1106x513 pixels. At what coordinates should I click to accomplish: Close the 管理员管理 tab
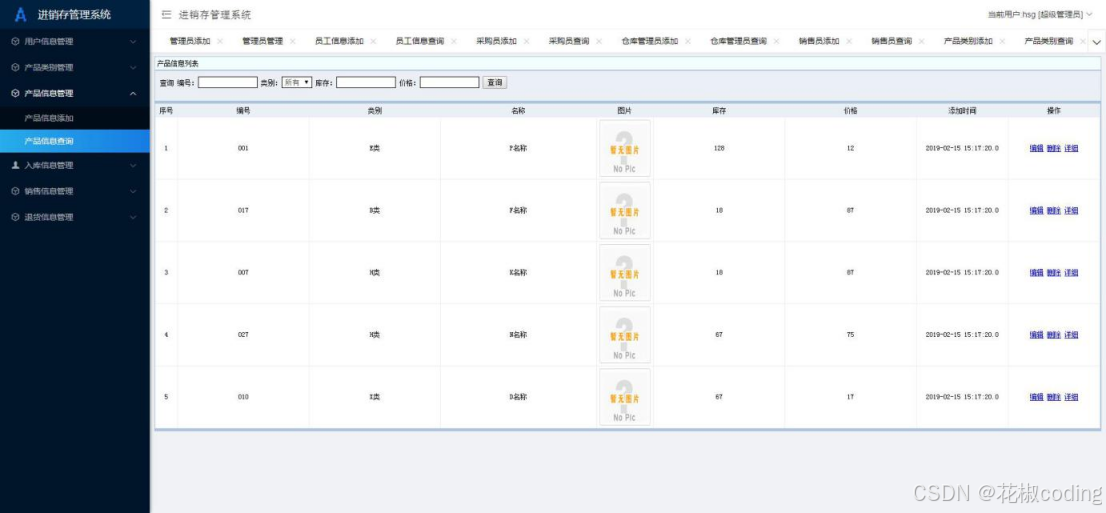[x=293, y=42]
